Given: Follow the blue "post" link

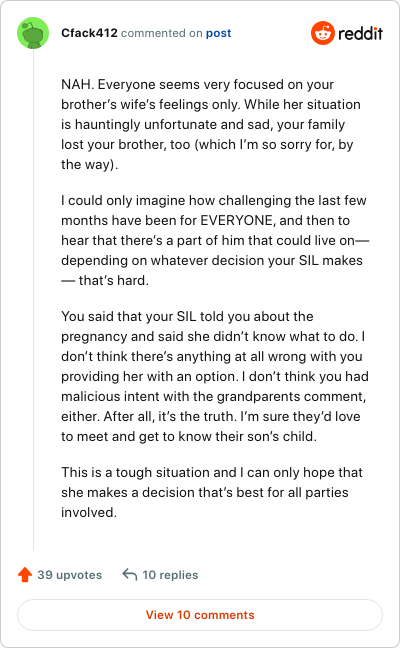Looking at the screenshot, I should tap(219, 33).
